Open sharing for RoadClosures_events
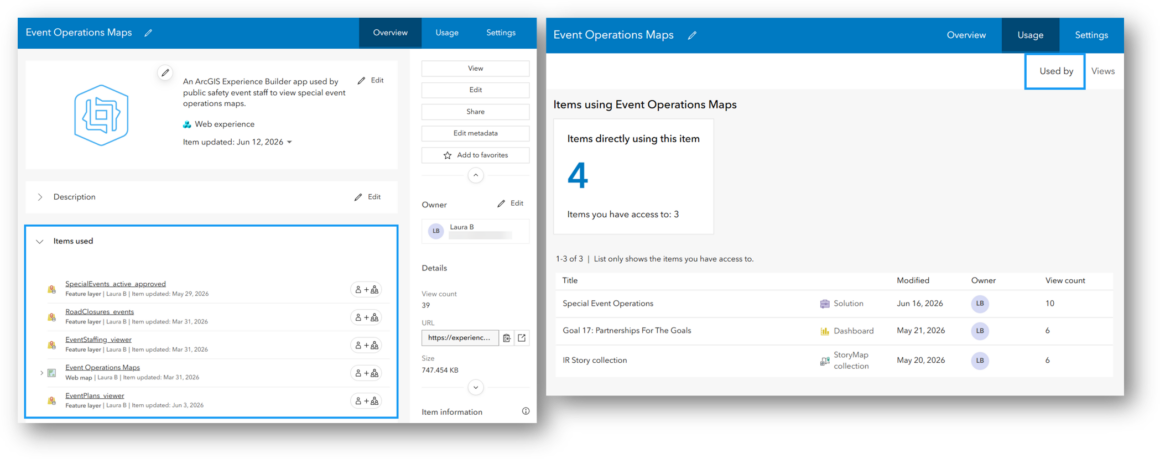1160x459 pixels. click(x=366, y=318)
